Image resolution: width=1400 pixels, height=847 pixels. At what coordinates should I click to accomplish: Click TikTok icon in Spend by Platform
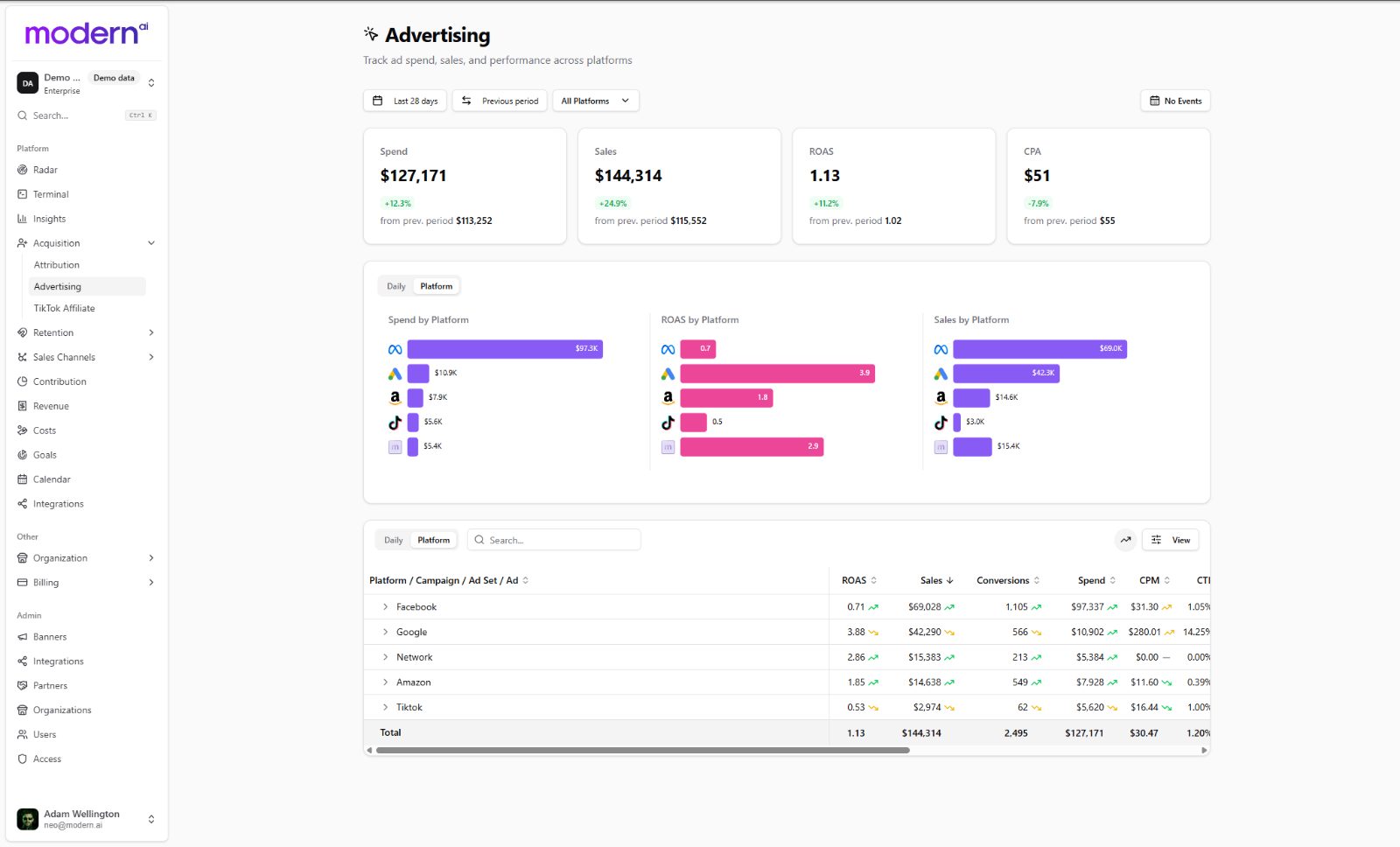(395, 423)
